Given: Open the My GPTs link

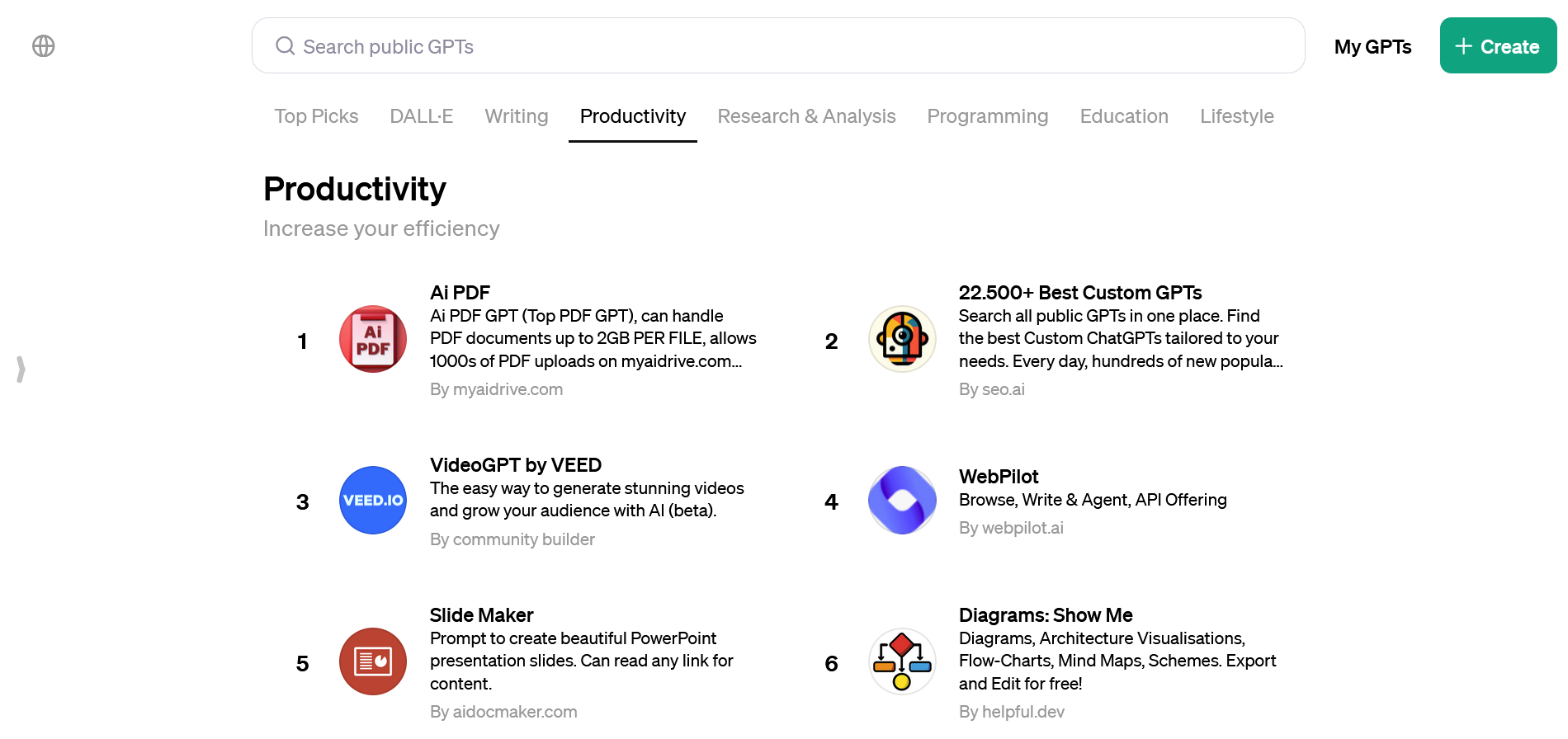Looking at the screenshot, I should (1372, 47).
